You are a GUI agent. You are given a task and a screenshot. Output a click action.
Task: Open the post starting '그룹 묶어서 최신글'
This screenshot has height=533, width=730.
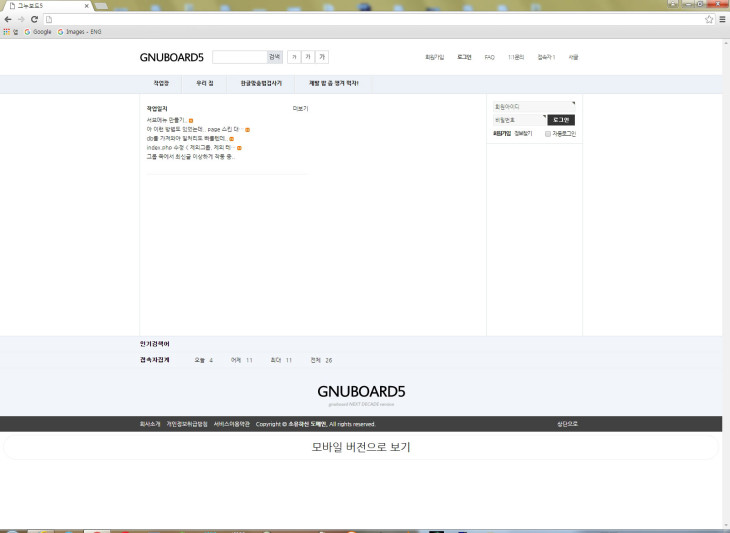(x=190, y=156)
